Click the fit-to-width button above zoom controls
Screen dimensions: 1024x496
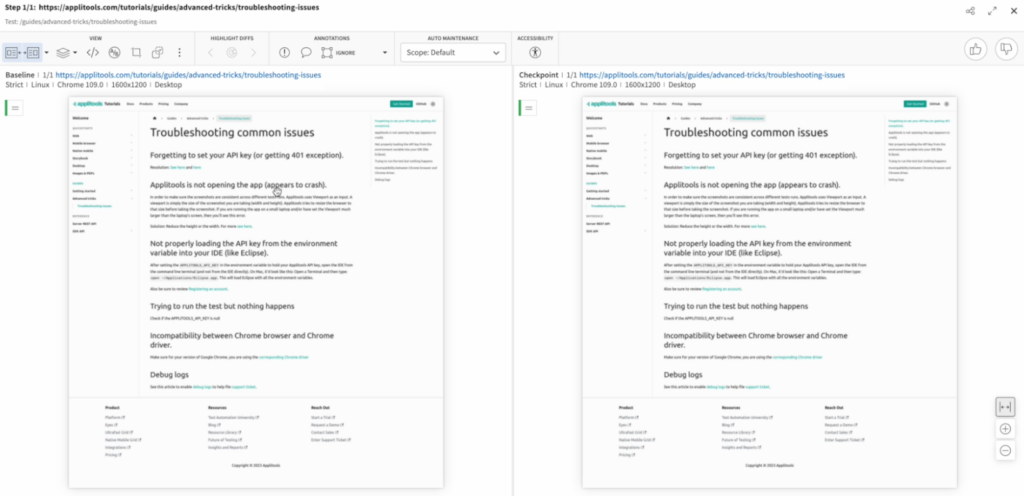pos(1005,406)
